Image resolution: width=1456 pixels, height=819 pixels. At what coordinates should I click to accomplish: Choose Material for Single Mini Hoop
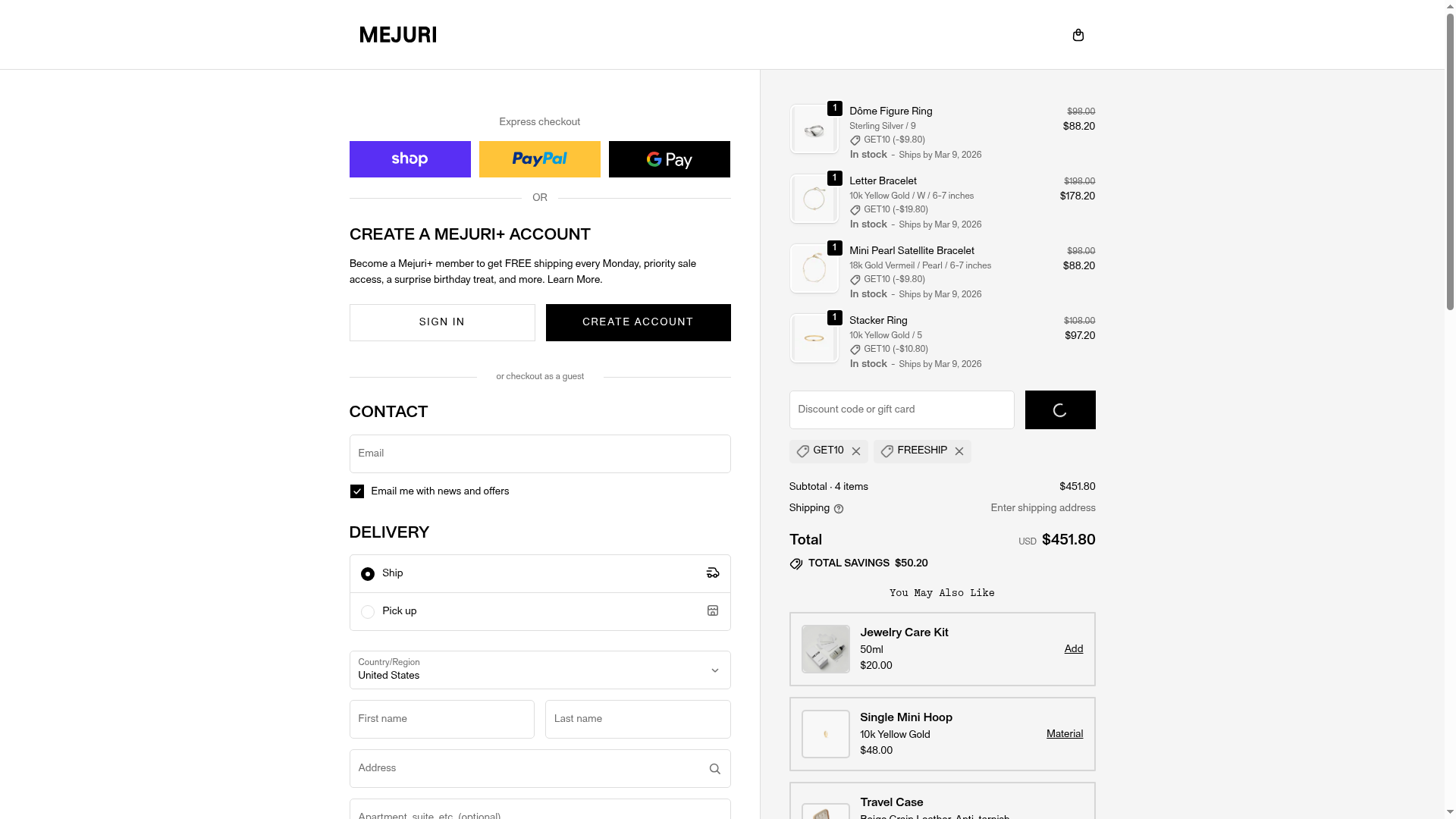(1064, 734)
